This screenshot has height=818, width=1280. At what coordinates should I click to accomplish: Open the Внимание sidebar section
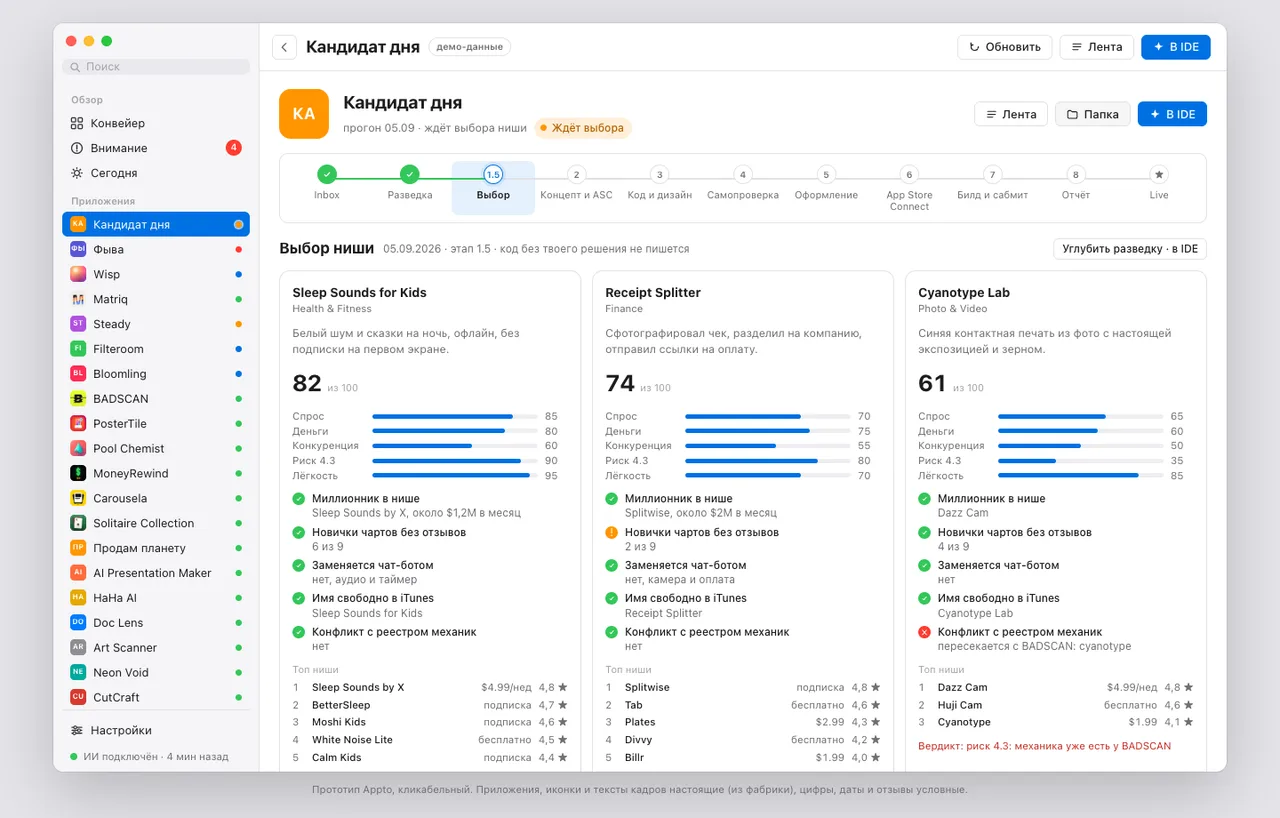pyautogui.click(x=156, y=148)
